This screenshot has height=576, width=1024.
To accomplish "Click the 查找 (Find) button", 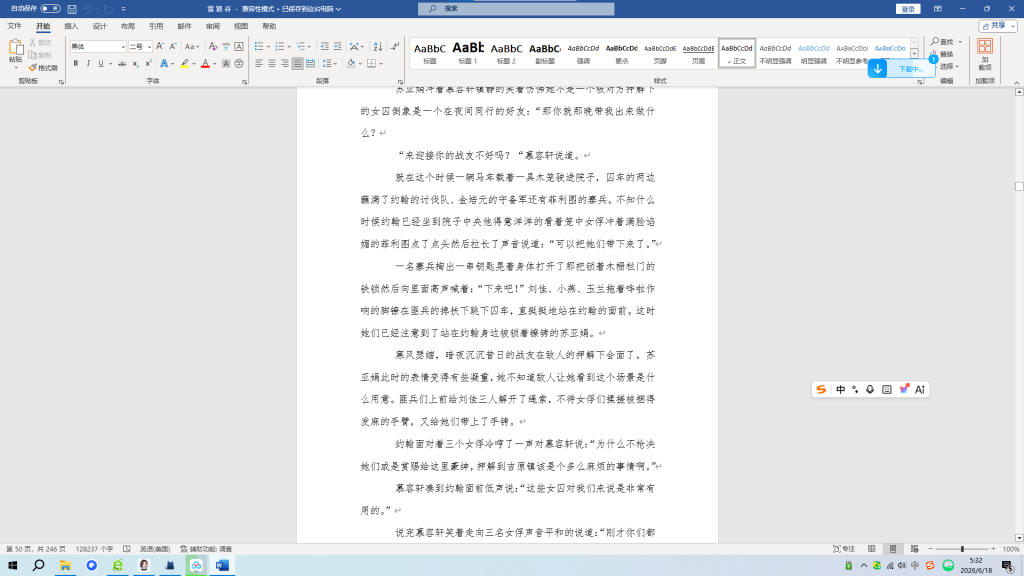I will [942, 42].
